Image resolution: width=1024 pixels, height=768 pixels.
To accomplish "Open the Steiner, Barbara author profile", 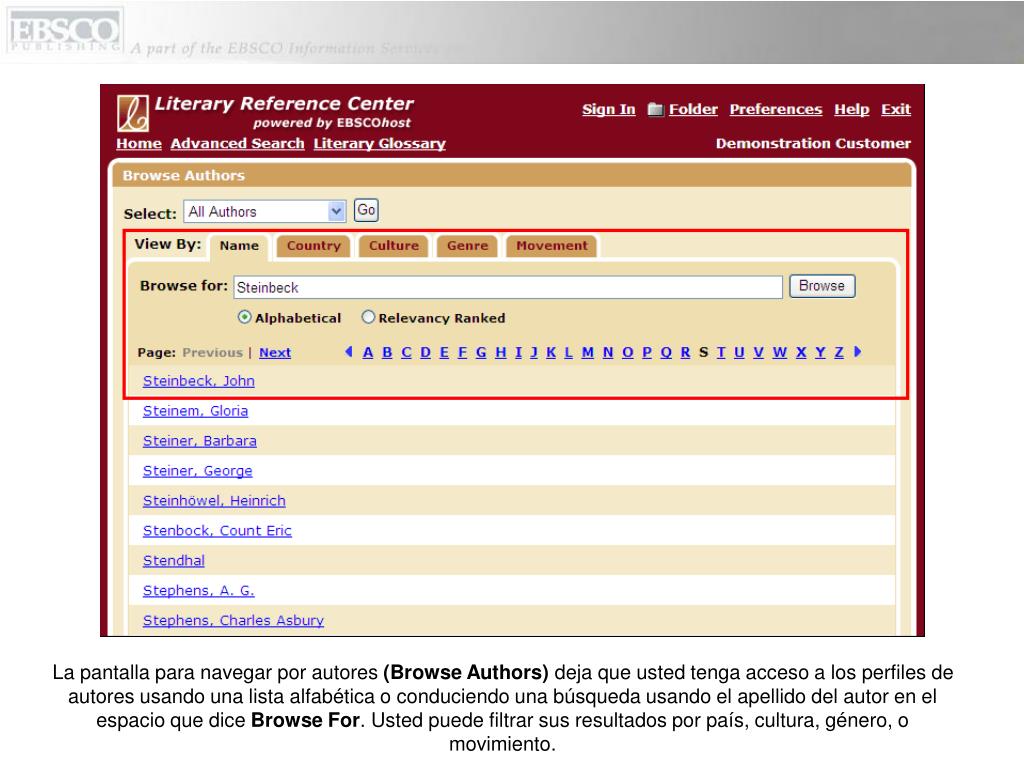I will (x=200, y=441).
